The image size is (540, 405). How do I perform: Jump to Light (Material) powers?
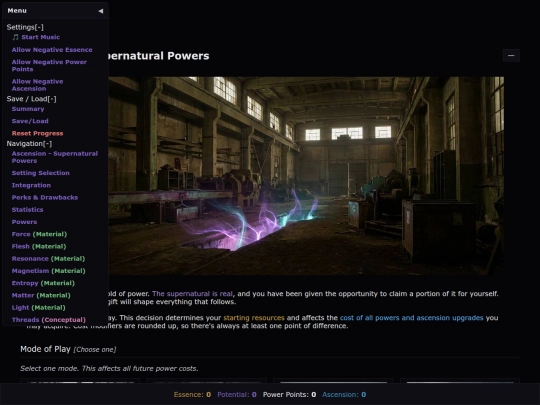(x=39, y=308)
